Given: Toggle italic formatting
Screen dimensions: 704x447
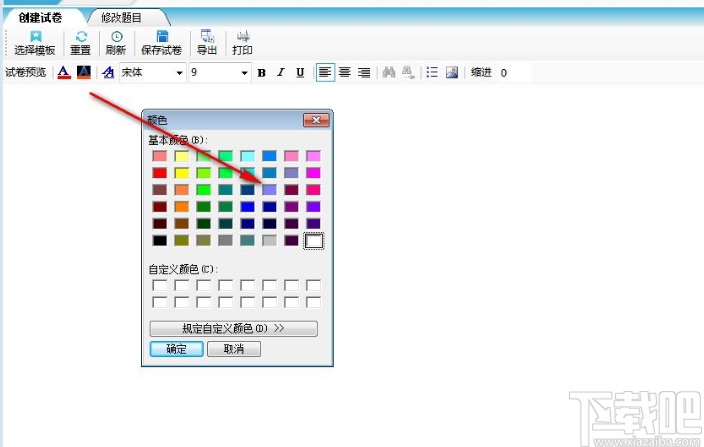Looking at the screenshot, I should point(281,73).
